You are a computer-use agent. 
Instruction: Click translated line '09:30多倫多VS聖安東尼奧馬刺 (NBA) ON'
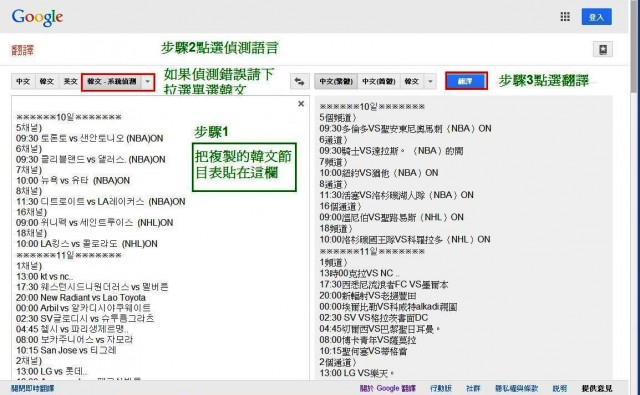coord(405,129)
